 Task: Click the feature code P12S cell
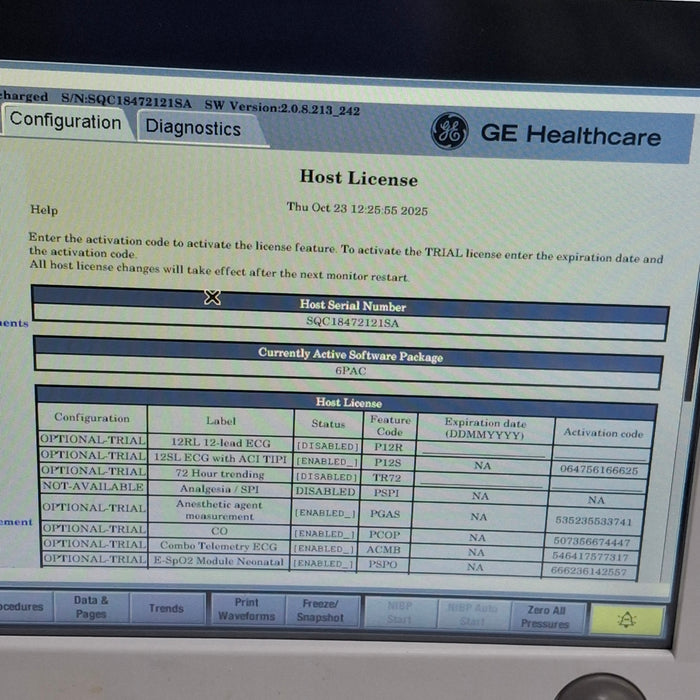[x=388, y=462]
